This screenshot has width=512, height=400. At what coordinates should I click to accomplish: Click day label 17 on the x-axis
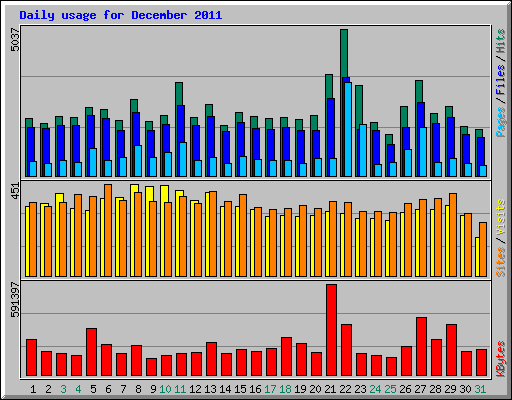[270, 389]
